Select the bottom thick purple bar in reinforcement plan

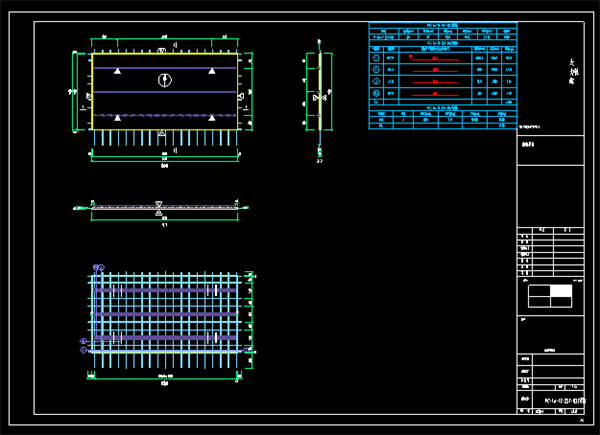tap(165, 338)
